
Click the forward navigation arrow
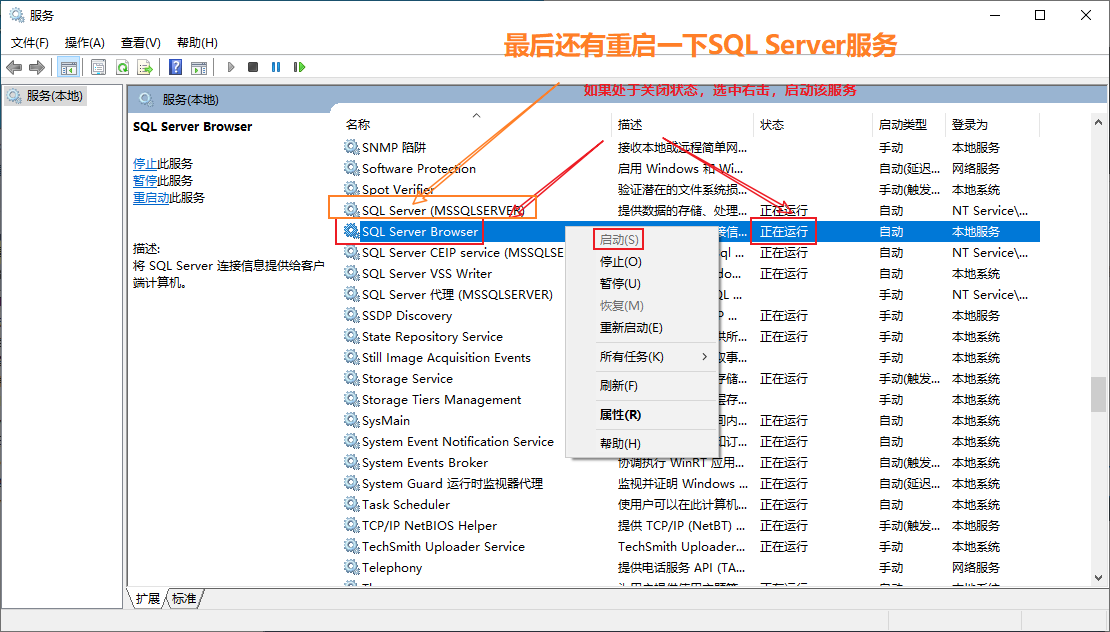[37, 67]
